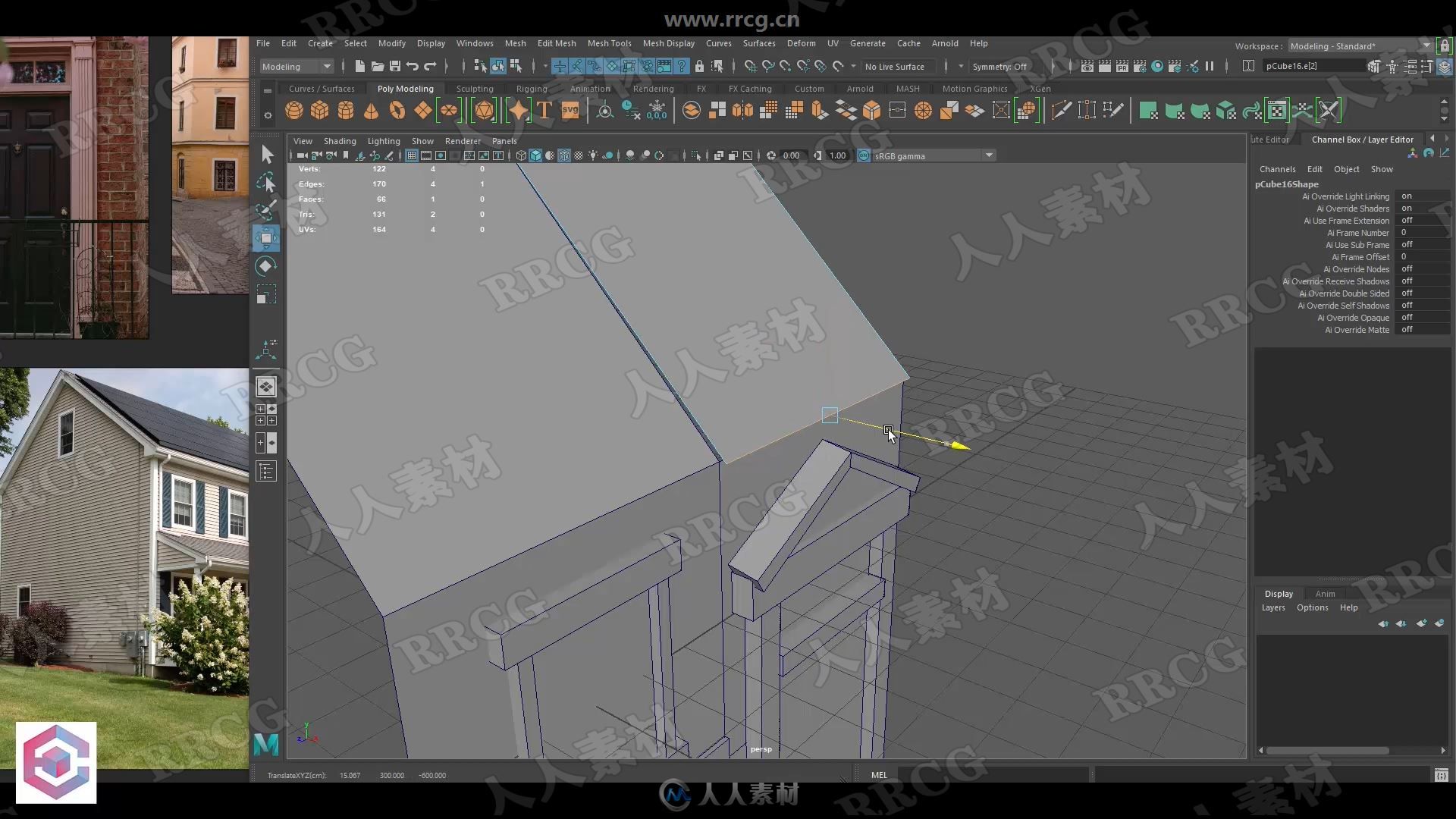Toggle Symmetry Off button in status bar
Viewport: 1456px width, 819px height.
[x=1006, y=65]
